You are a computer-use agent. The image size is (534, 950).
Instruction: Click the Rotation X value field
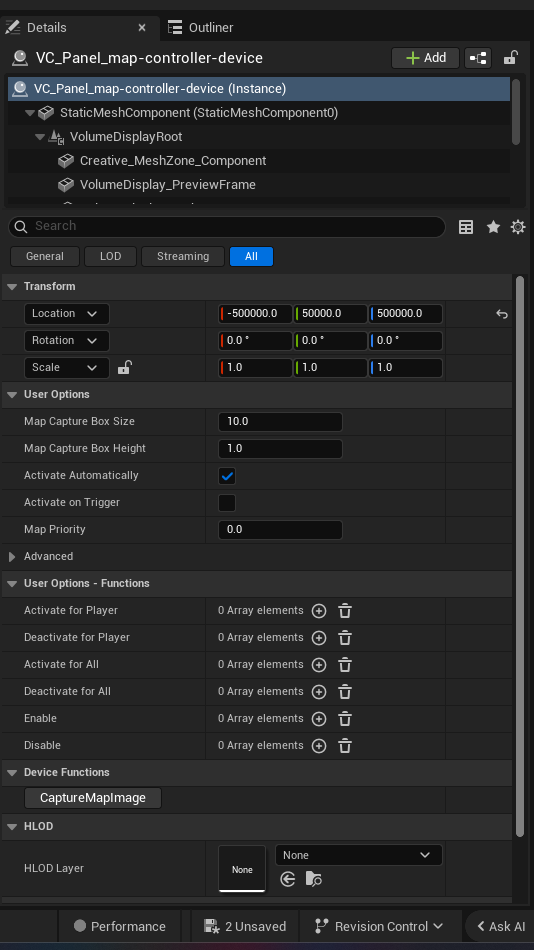(x=255, y=340)
